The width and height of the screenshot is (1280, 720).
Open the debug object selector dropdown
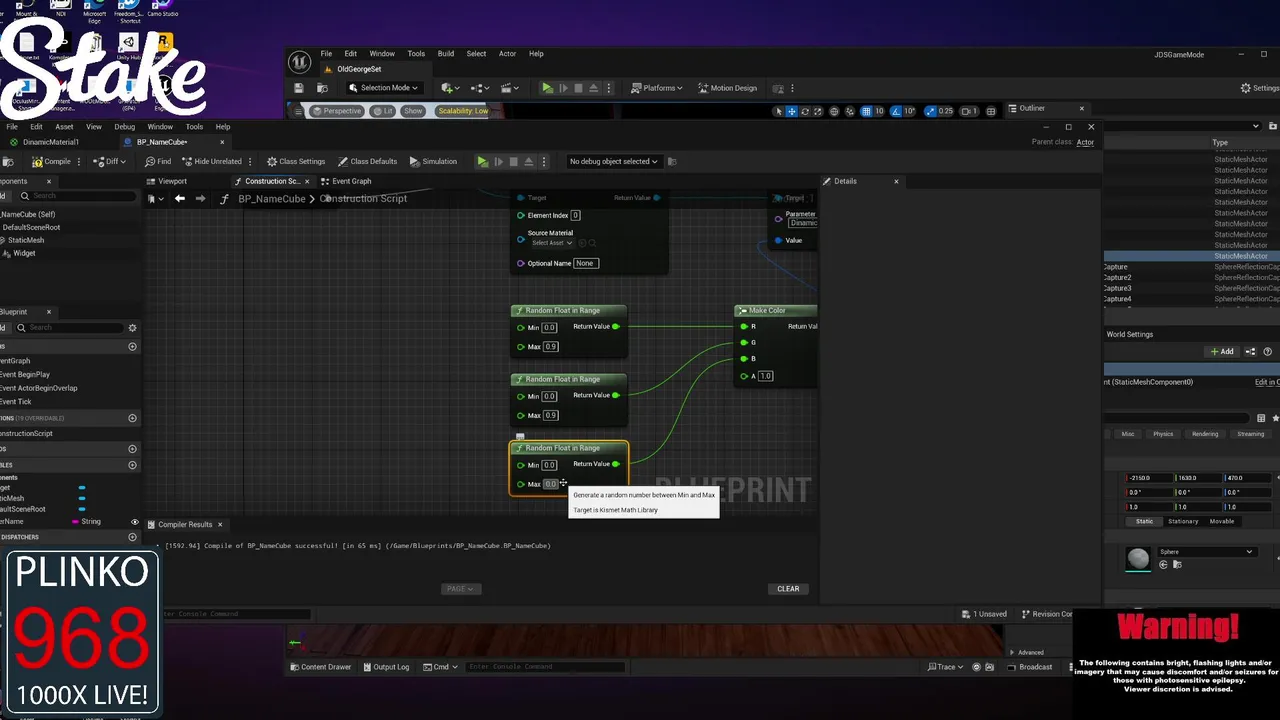613,161
